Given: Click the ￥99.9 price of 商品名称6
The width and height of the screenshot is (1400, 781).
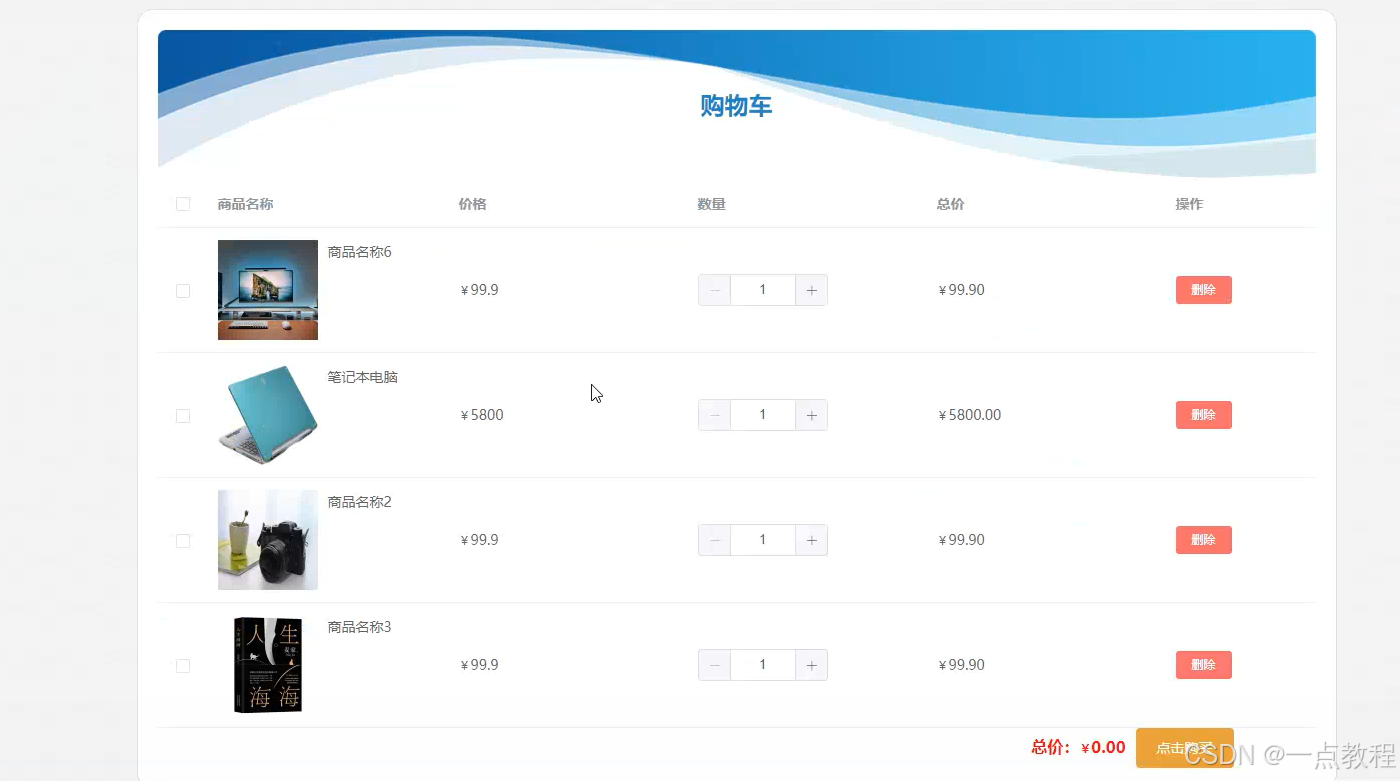Looking at the screenshot, I should pos(479,290).
